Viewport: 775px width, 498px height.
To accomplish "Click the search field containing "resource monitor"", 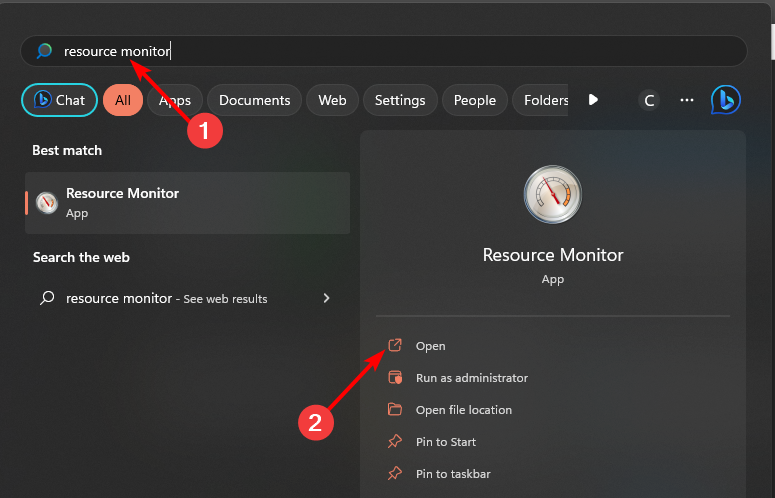I will pos(384,51).
